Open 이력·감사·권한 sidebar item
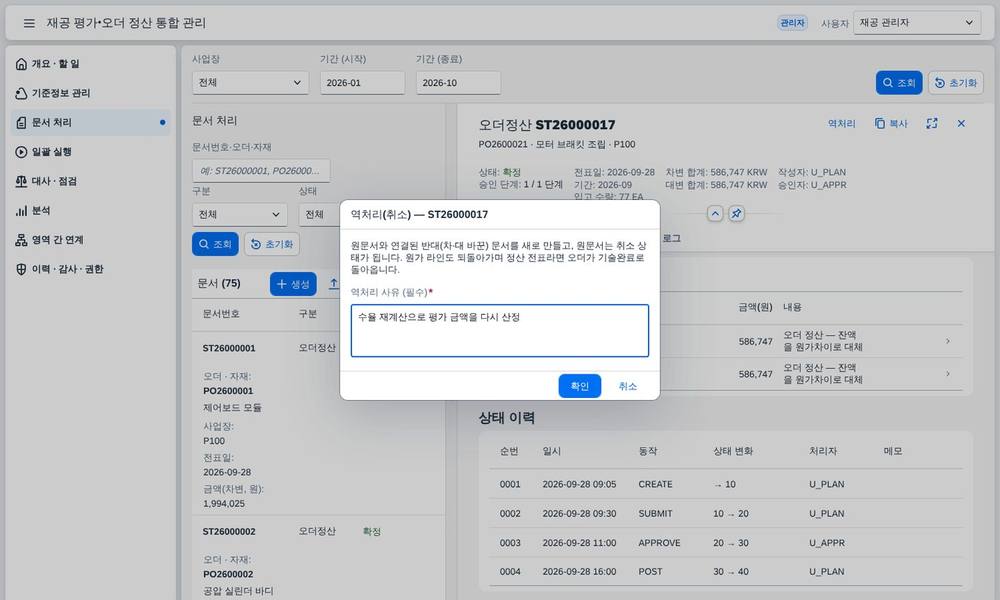 click(x=91, y=269)
